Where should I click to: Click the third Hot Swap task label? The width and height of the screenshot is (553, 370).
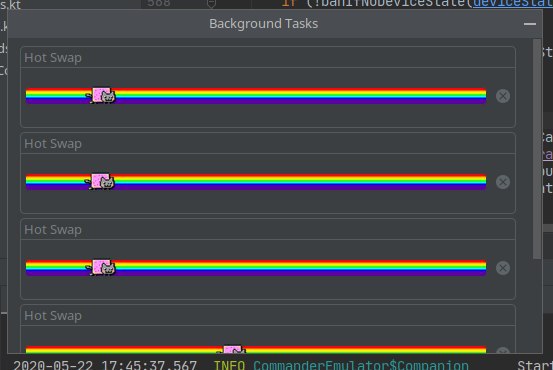(x=53, y=230)
